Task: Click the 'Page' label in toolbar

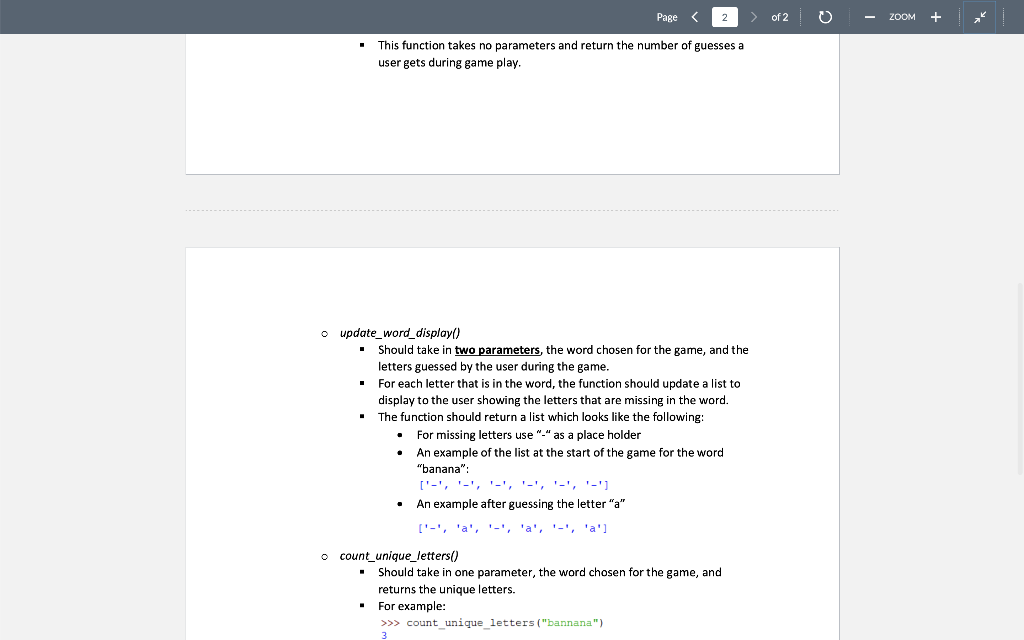Action: [x=667, y=17]
